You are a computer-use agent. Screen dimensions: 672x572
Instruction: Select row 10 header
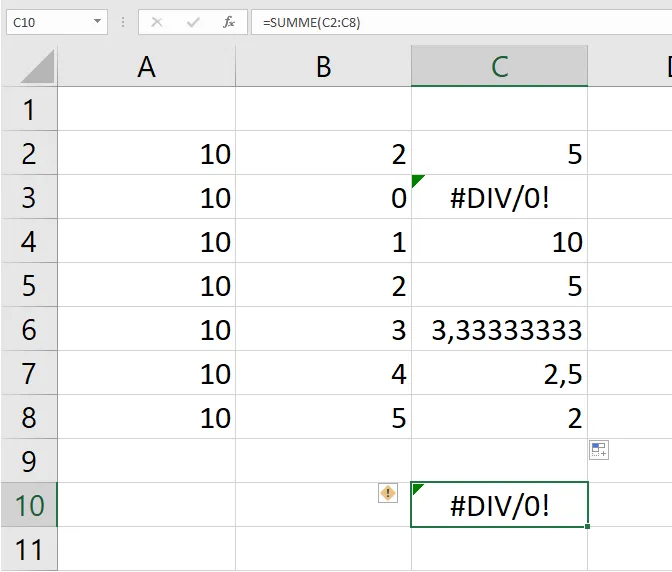coord(28,505)
